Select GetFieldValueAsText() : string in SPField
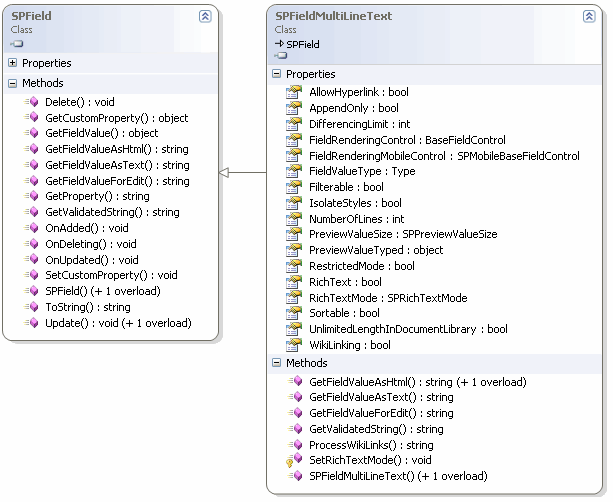 [x=117, y=165]
